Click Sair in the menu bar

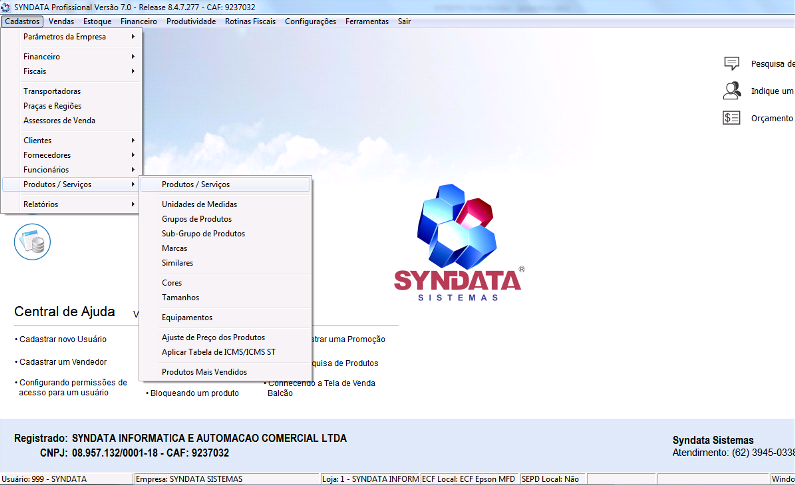pos(404,21)
